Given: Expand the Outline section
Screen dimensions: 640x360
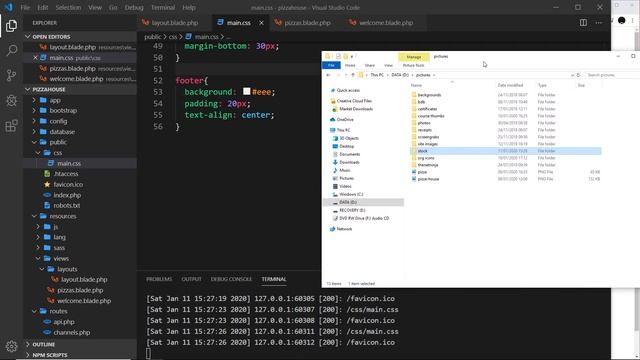Looking at the screenshot, I should [28, 344].
